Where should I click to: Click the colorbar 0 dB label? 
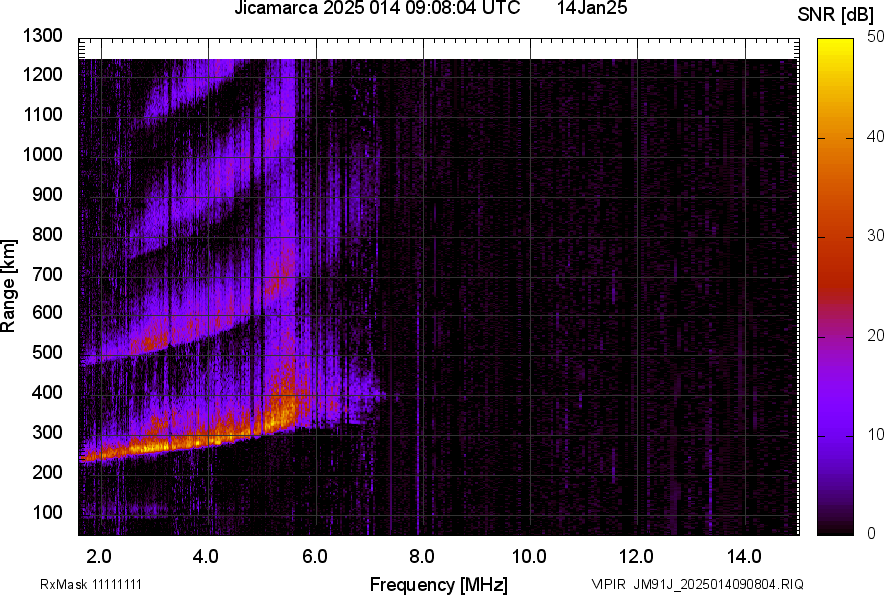click(x=872, y=533)
